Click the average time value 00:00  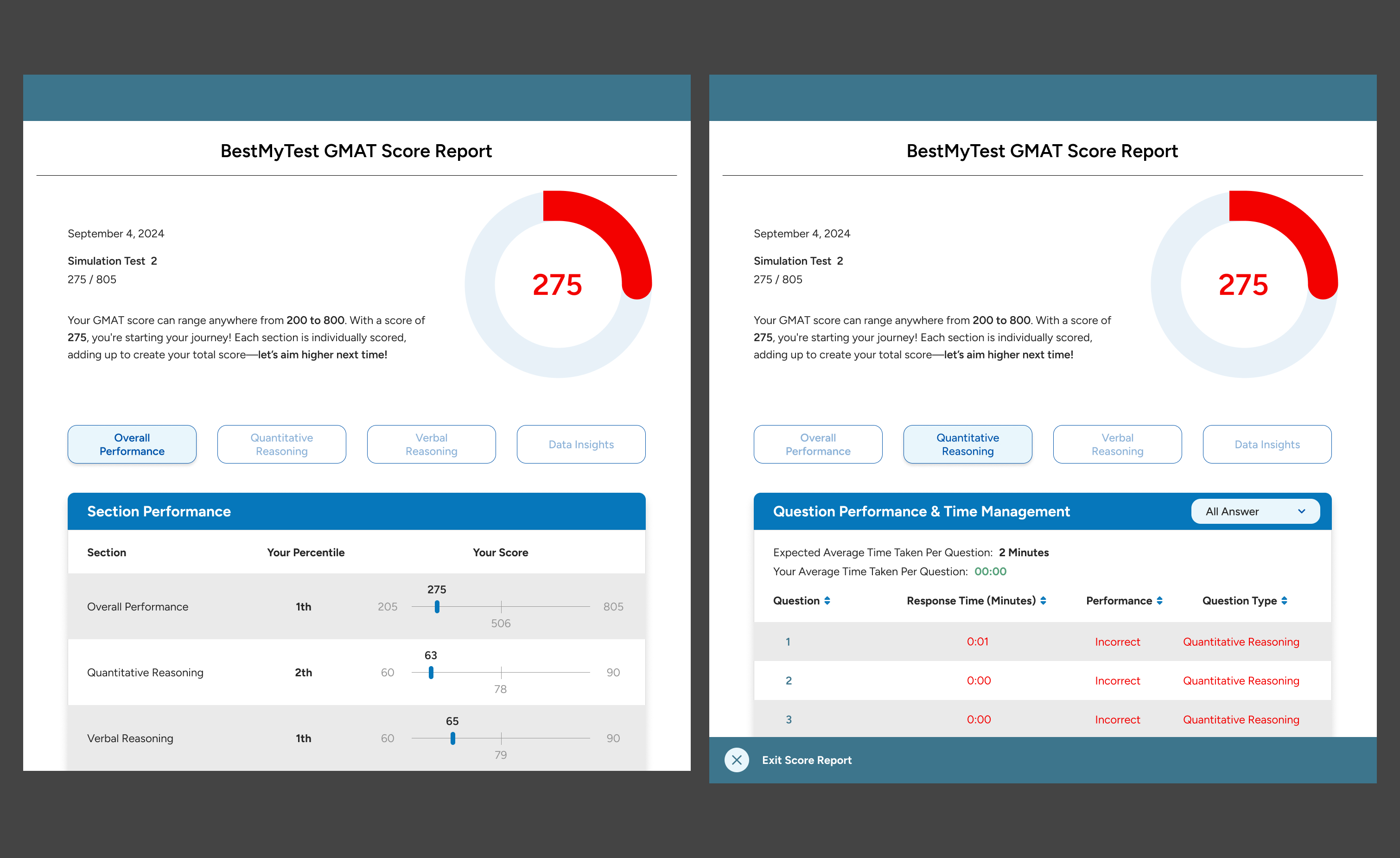coord(990,572)
